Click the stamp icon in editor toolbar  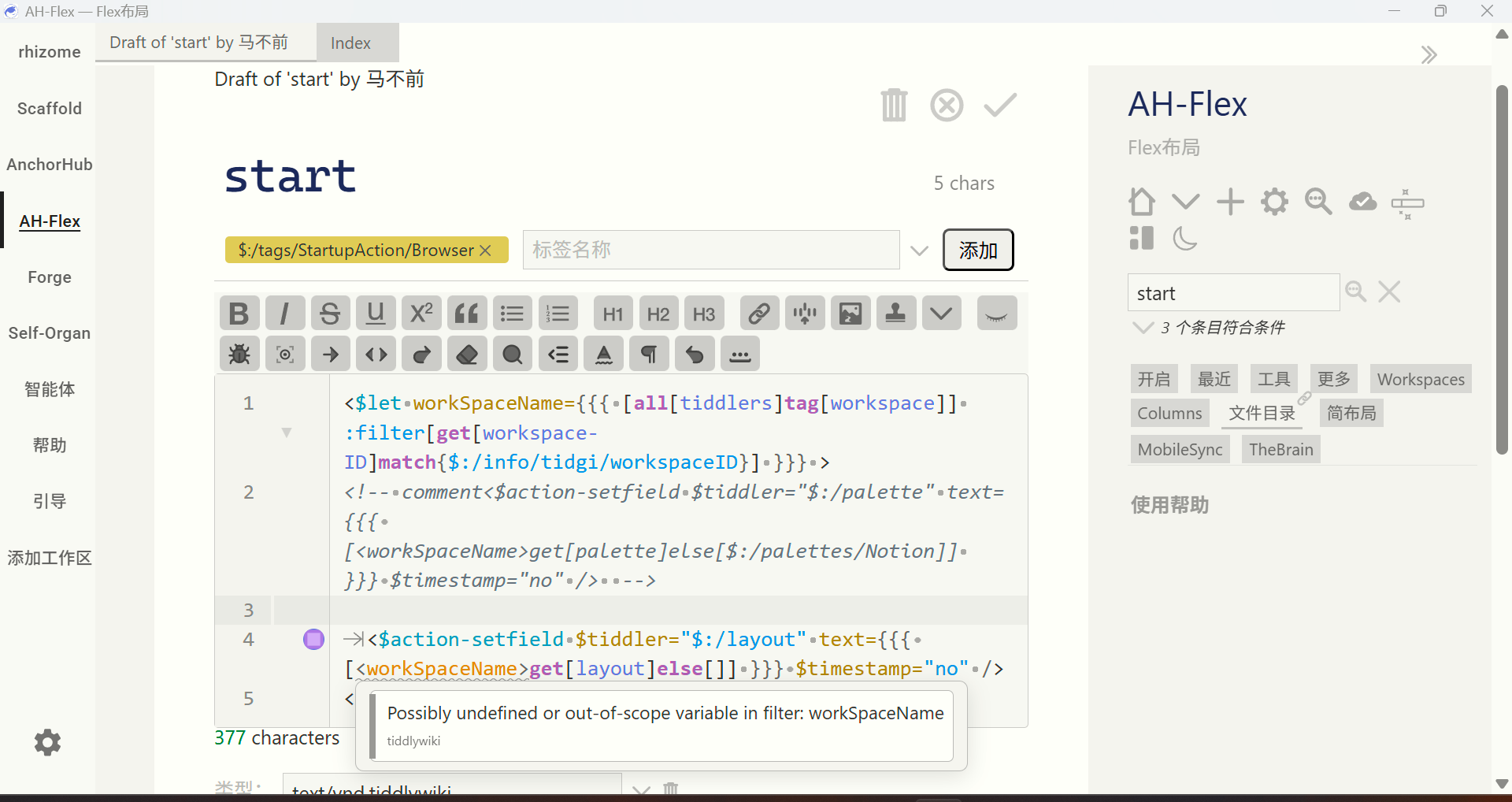point(895,314)
